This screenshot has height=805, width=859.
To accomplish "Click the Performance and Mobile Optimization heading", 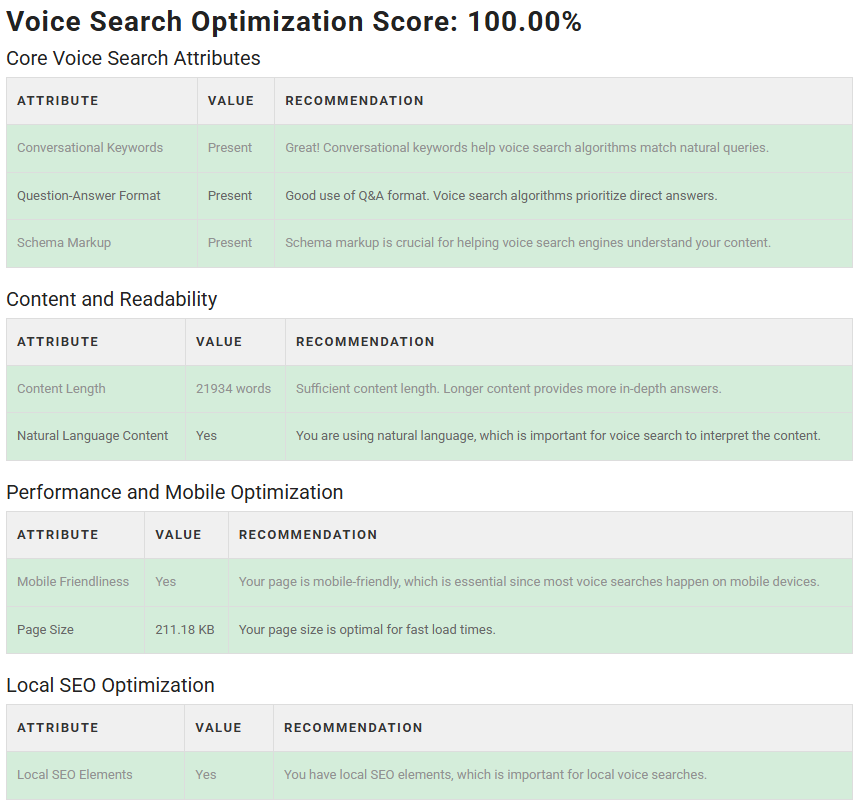I will coord(174,492).
